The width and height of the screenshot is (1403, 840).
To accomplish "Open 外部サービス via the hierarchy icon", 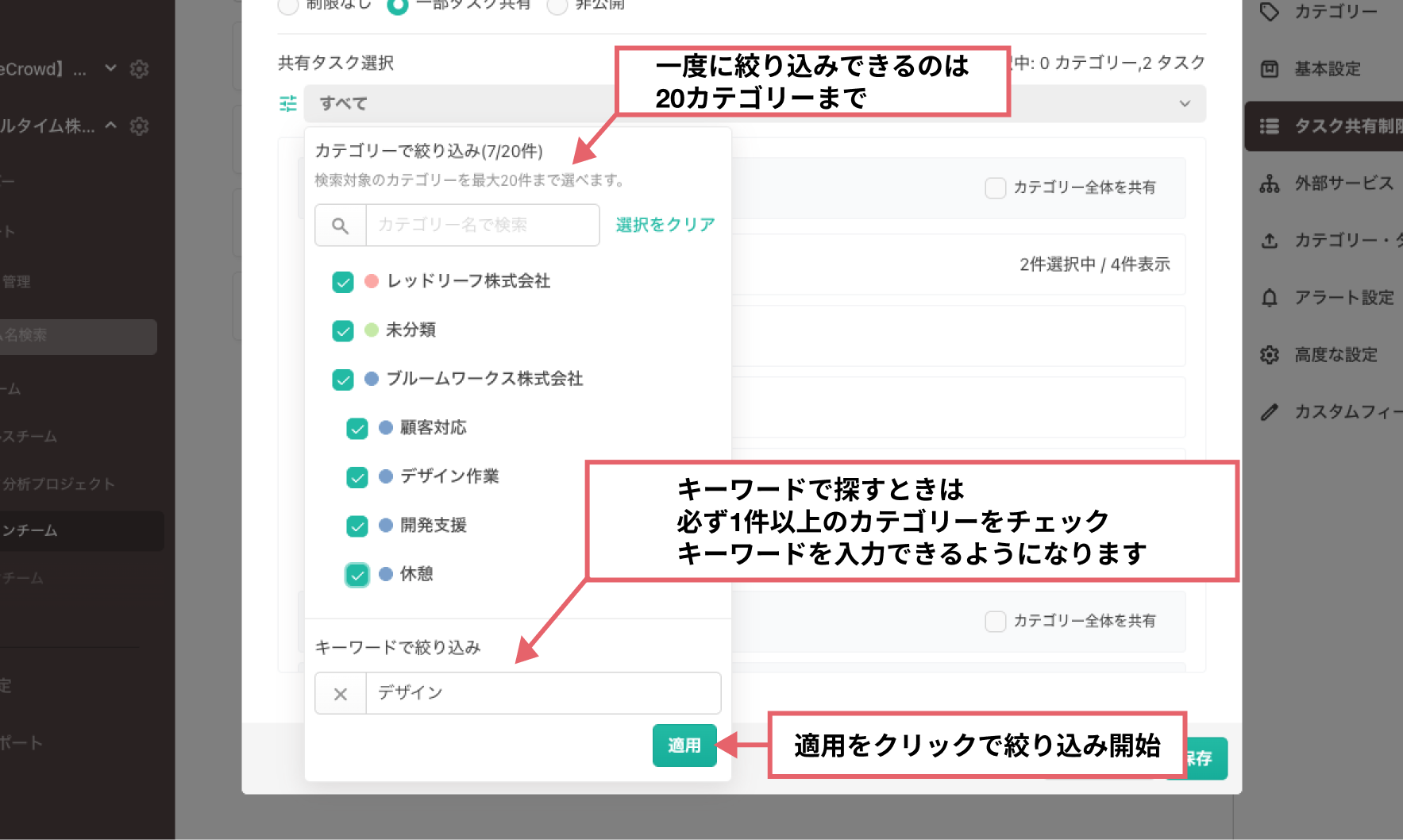I will [x=1270, y=183].
